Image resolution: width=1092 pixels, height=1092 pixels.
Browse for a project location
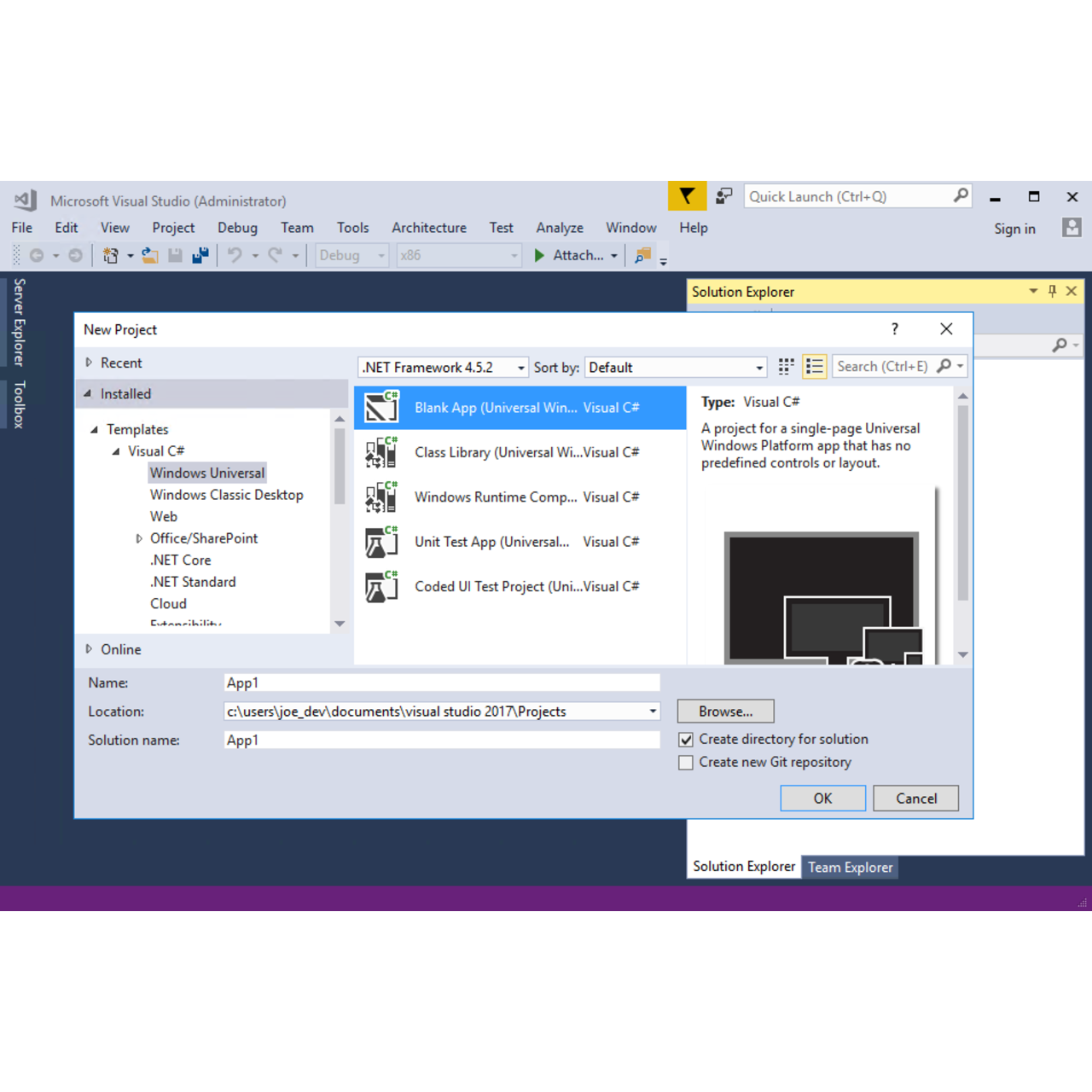coord(725,711)
